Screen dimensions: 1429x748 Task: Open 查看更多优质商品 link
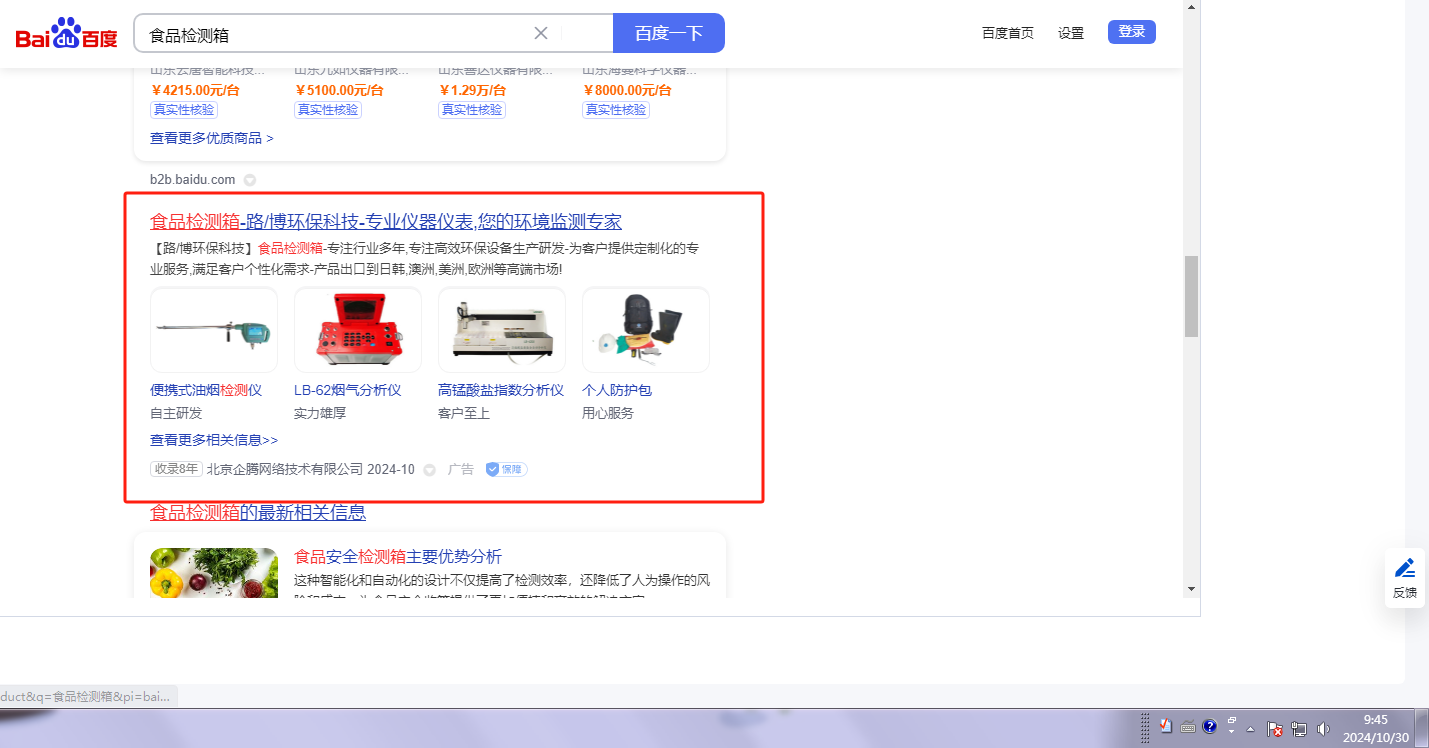(x=212, y=138)
